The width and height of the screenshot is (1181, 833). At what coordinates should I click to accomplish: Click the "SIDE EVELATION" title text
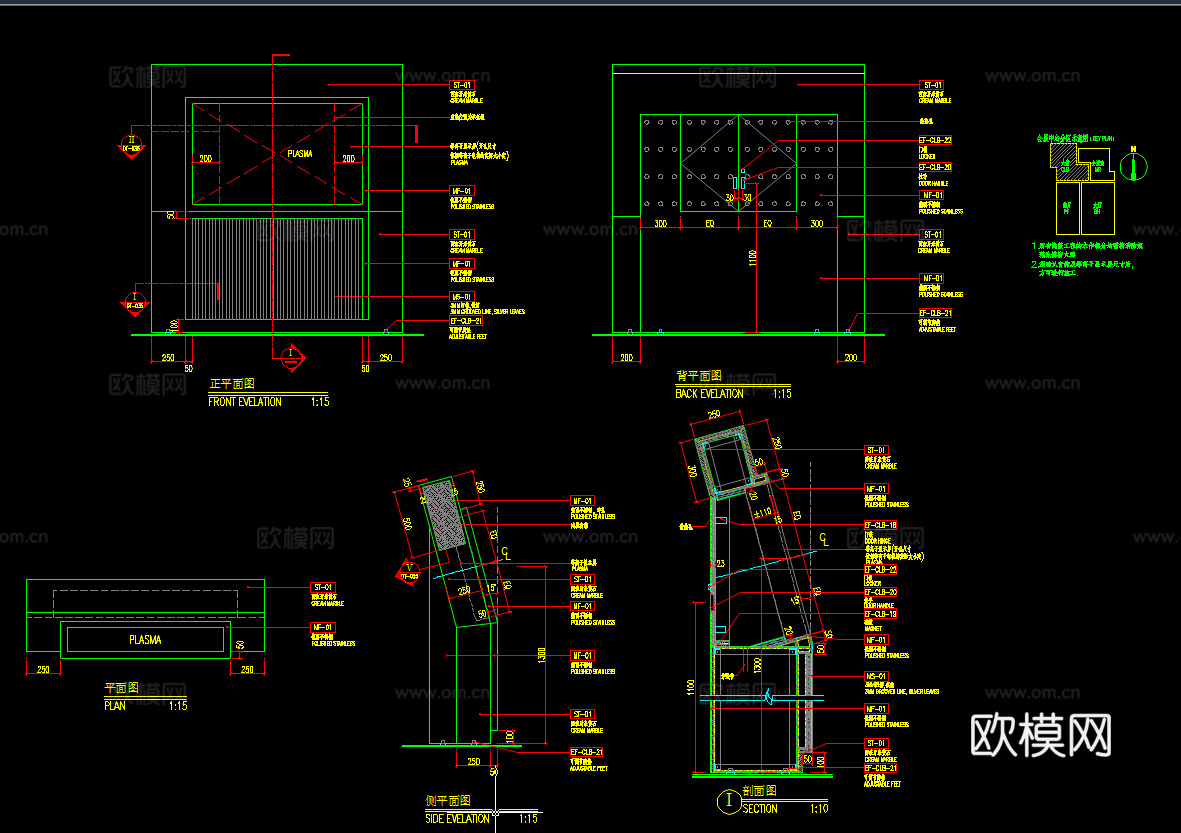click(x=457, y=819)
